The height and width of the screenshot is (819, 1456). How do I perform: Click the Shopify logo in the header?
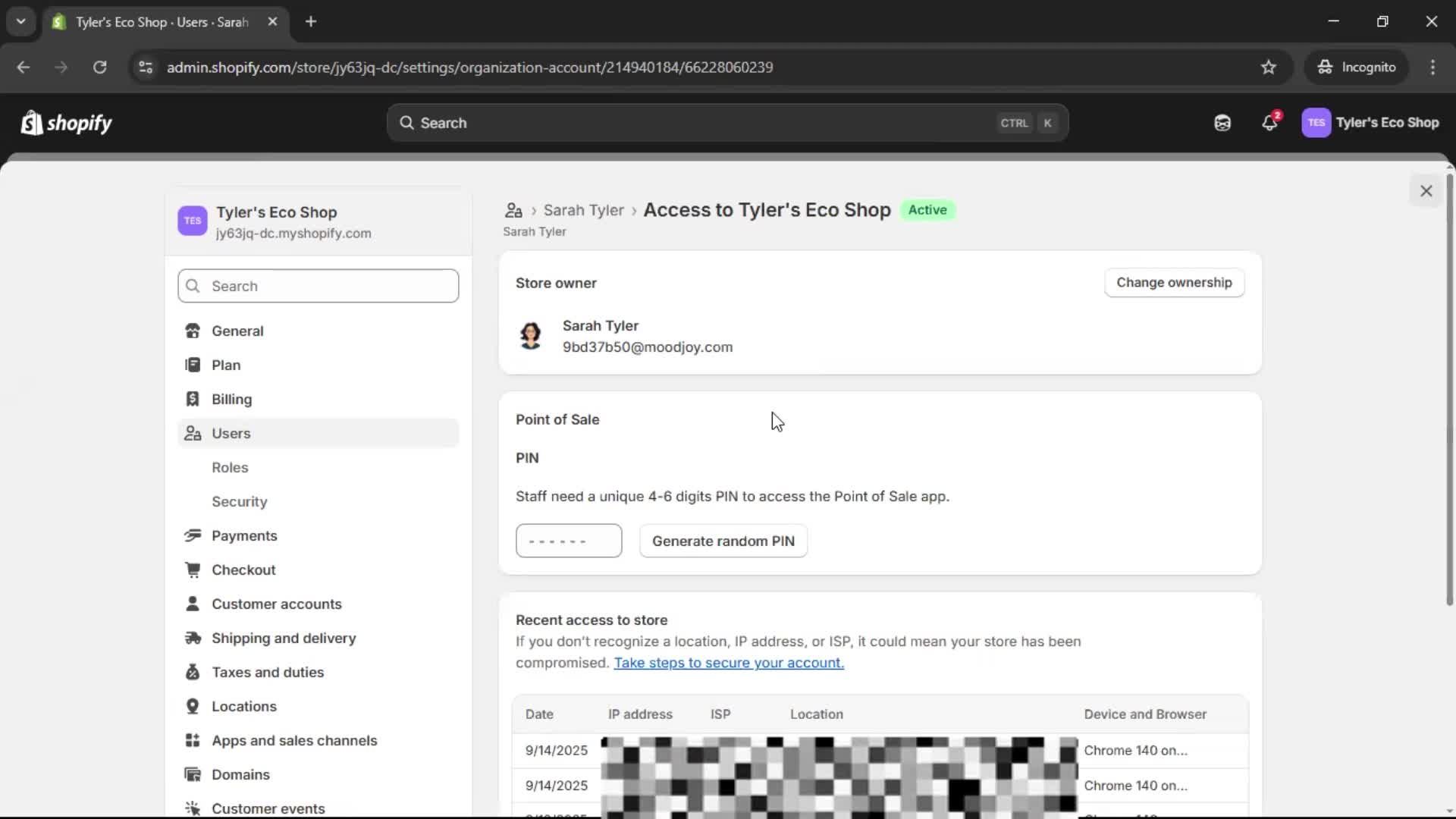pos(65,122)
